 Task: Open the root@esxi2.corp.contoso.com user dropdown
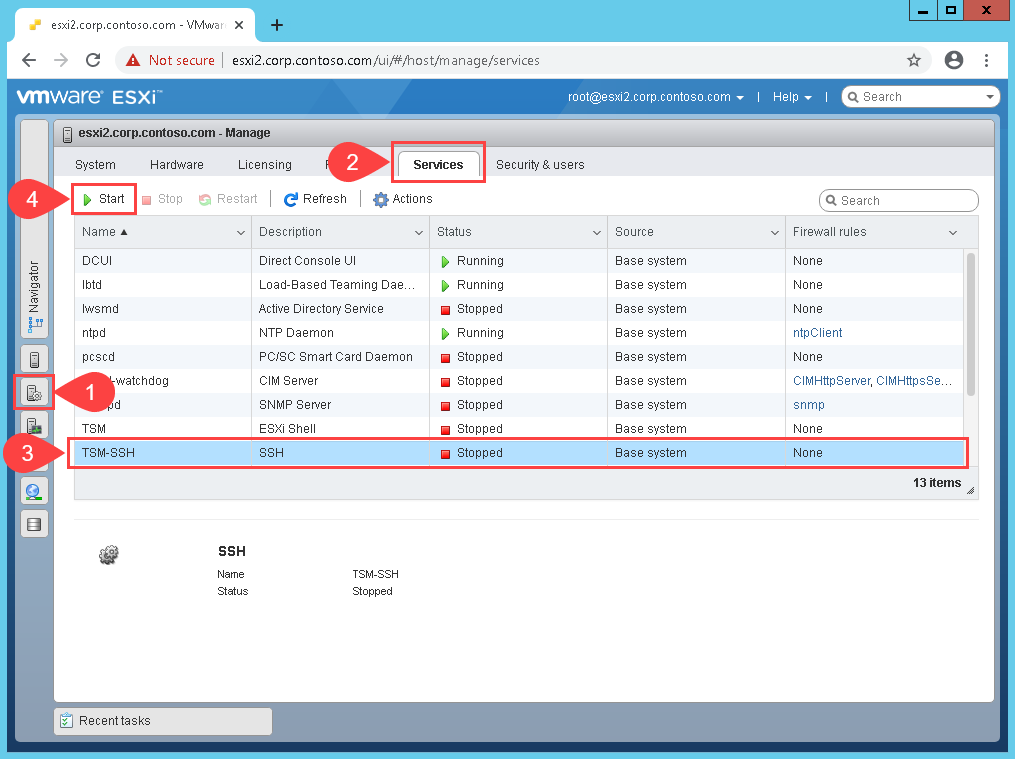coord(655,97)
